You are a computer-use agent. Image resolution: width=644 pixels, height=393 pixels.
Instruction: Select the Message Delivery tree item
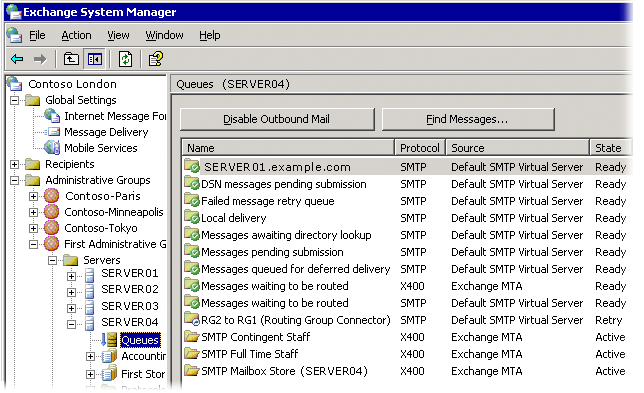point(106,132)
